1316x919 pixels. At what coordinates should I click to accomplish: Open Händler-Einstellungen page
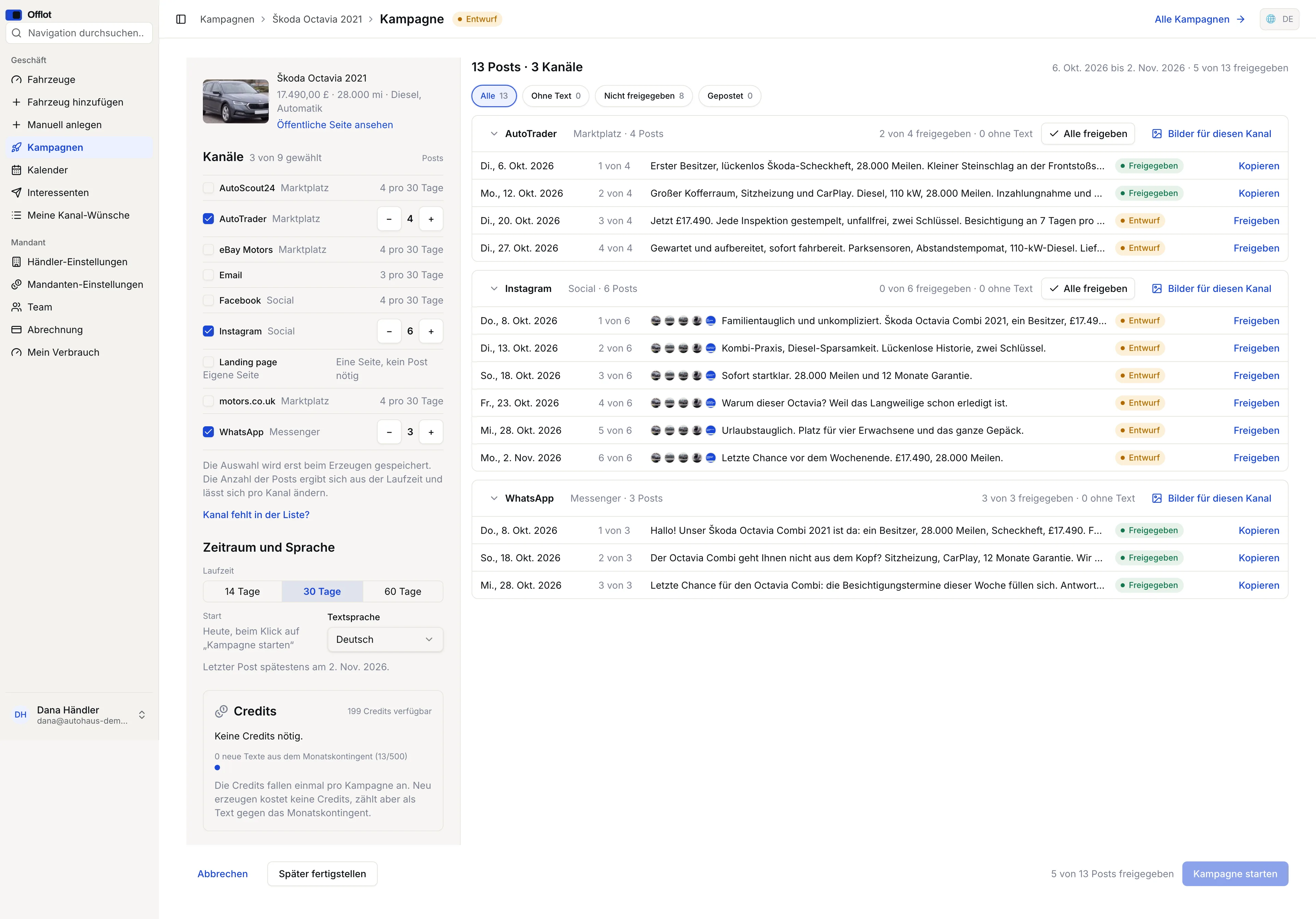click(x=79, y=262)
